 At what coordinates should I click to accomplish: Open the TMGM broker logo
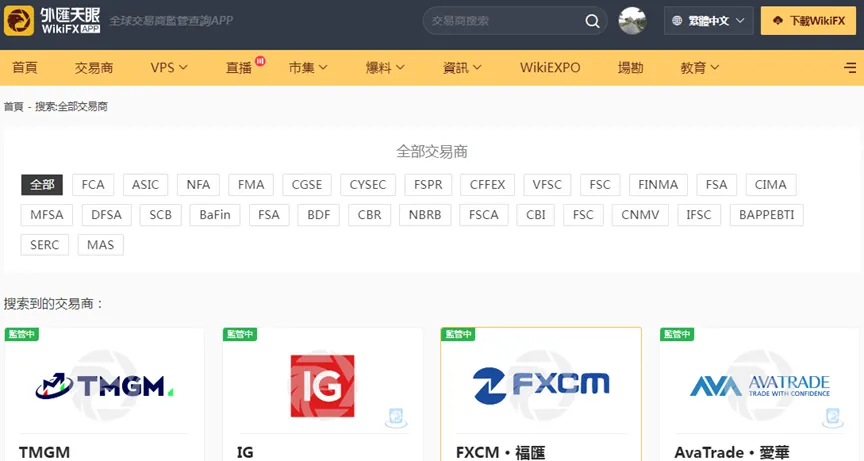pos(104,386)
